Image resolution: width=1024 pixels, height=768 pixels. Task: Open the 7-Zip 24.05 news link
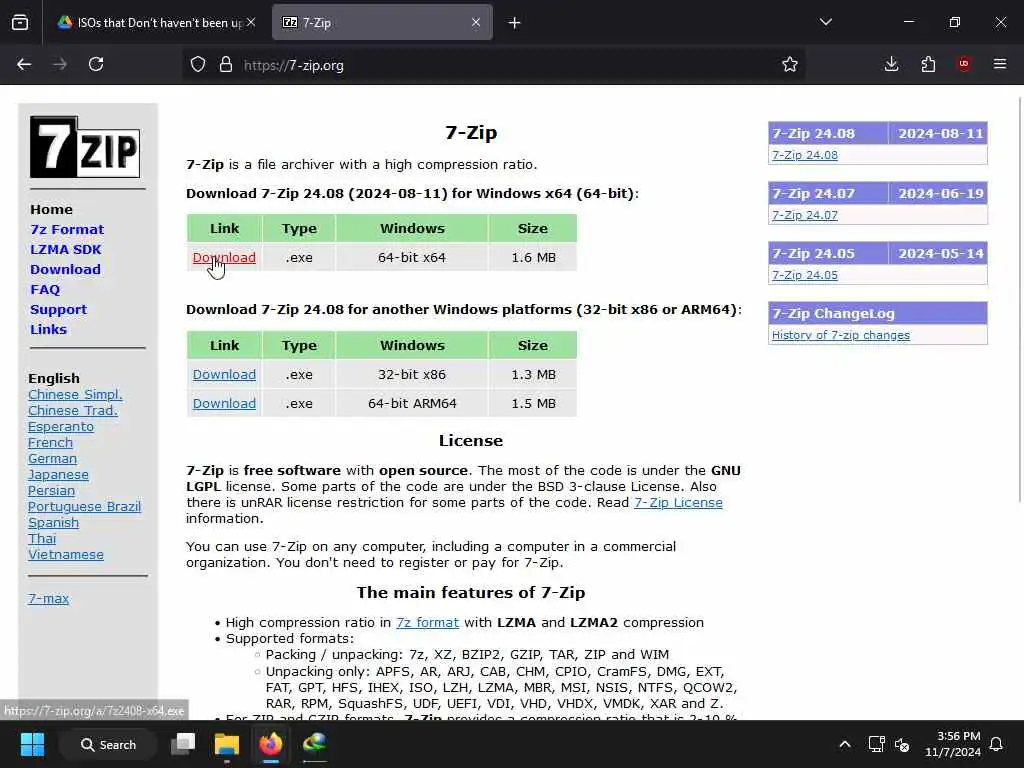coord(805,275)
